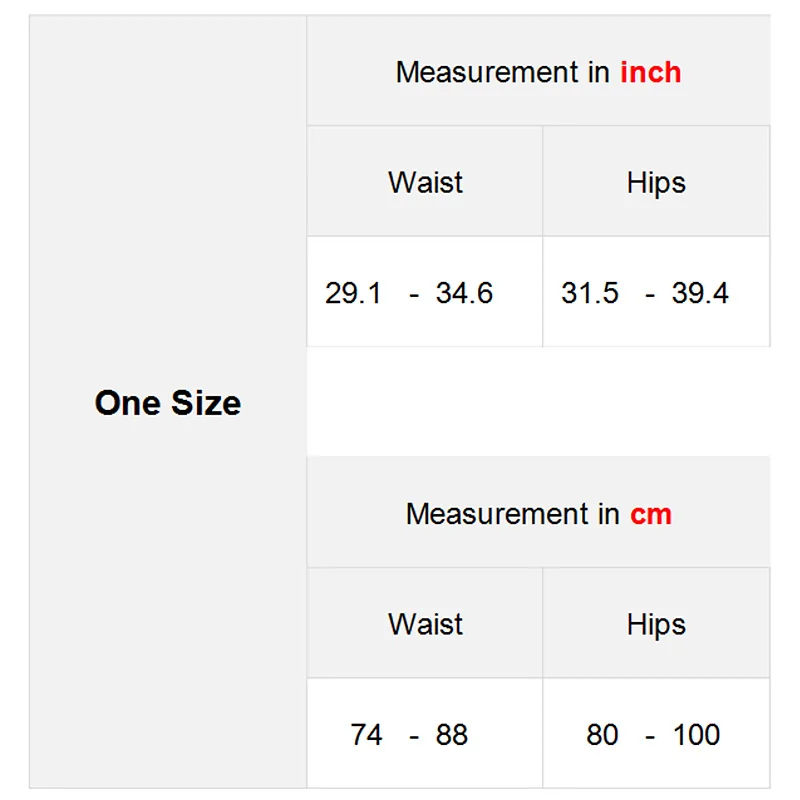This screenshot has height=800, width=800.
Task: Select Waist header in the inch table
Action: (426, 183)
